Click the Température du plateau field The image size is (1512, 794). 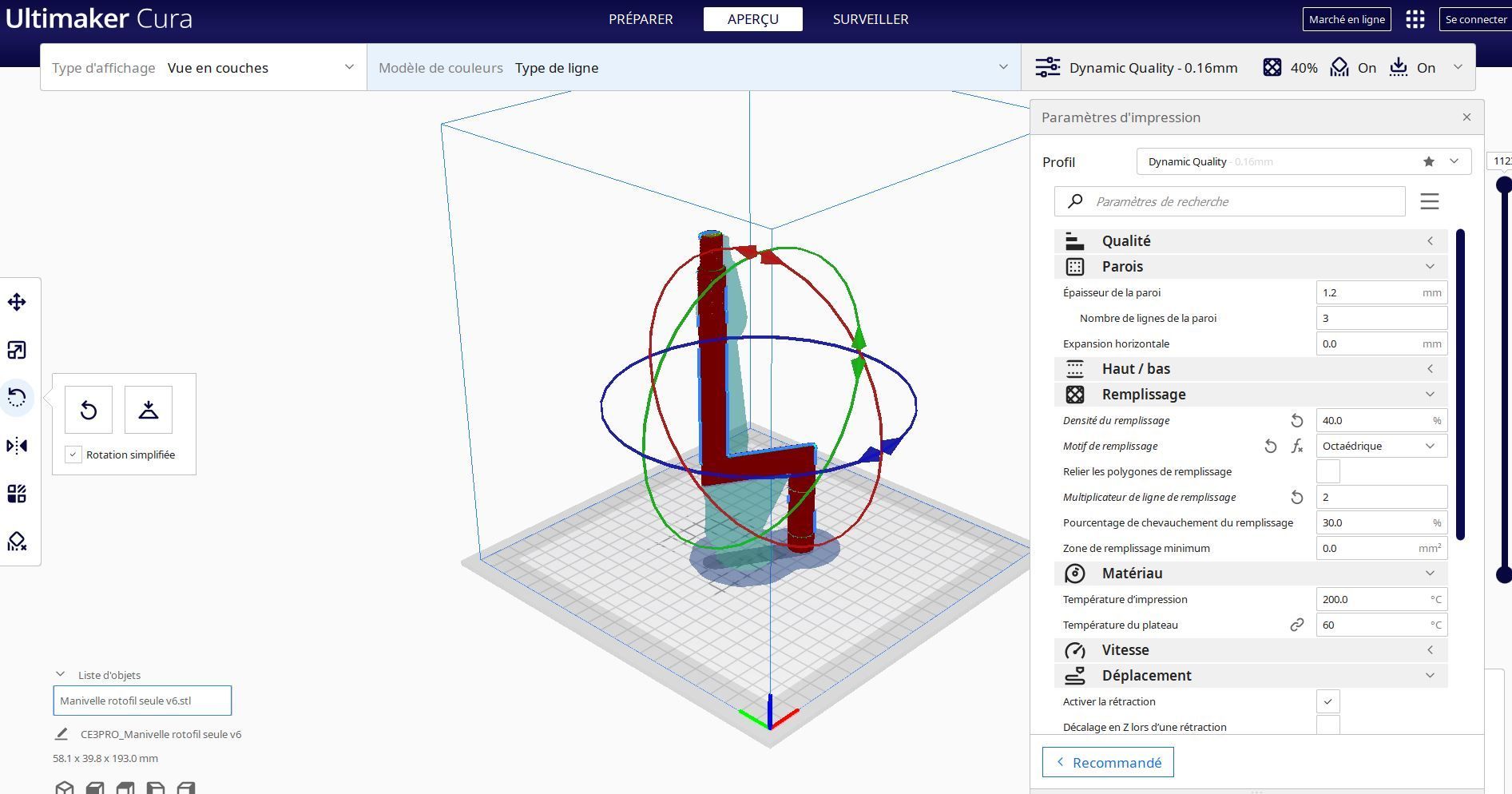1382,625
